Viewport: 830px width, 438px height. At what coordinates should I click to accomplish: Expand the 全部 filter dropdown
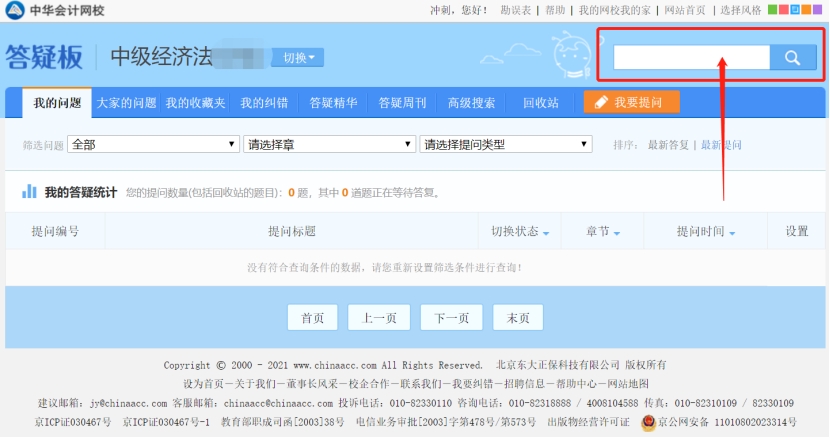[x=153, y=145]
